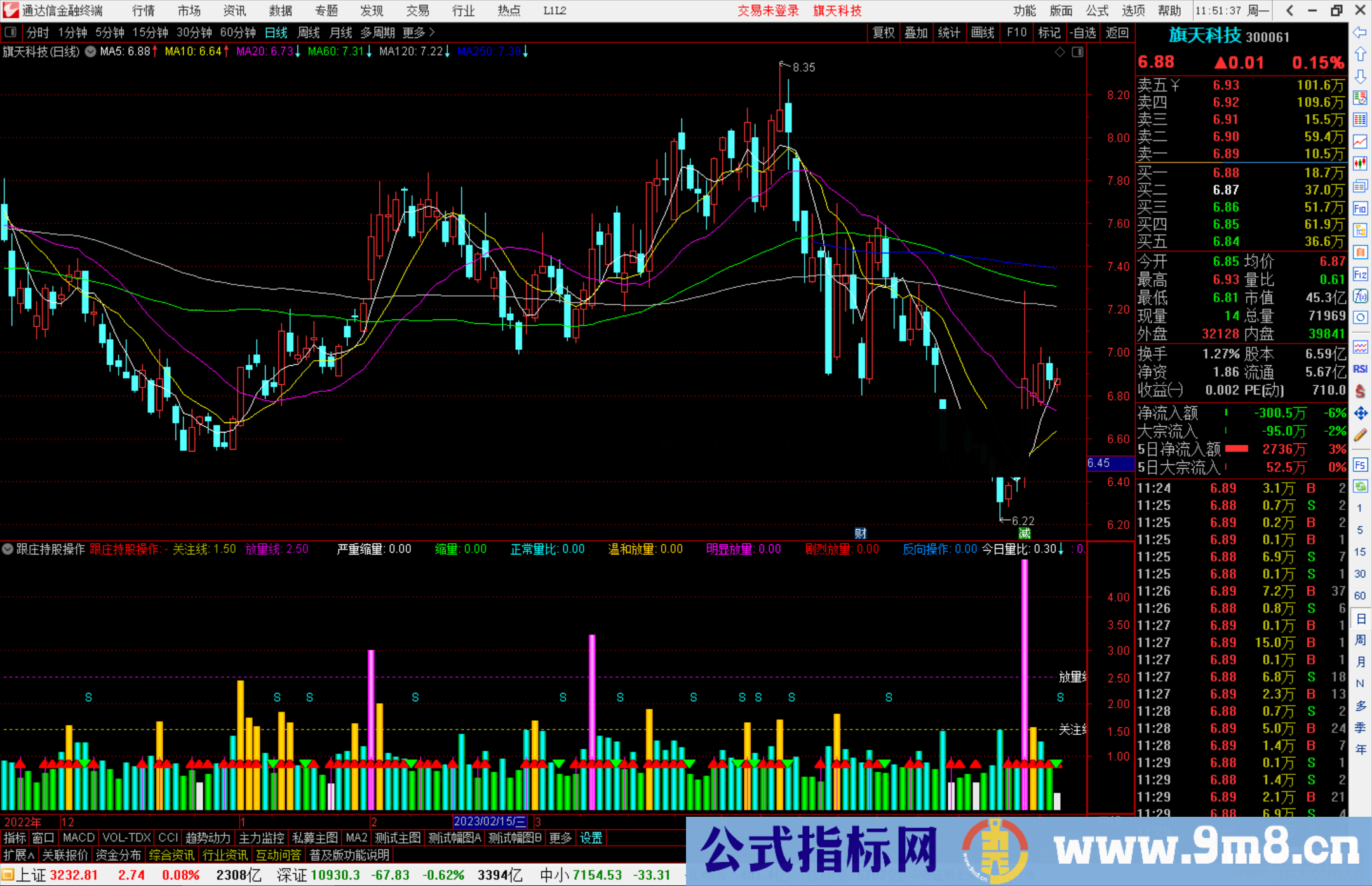Click the four-way move arrows icon
Viewport: 1372px width, 886px height.
(1360, 413)
